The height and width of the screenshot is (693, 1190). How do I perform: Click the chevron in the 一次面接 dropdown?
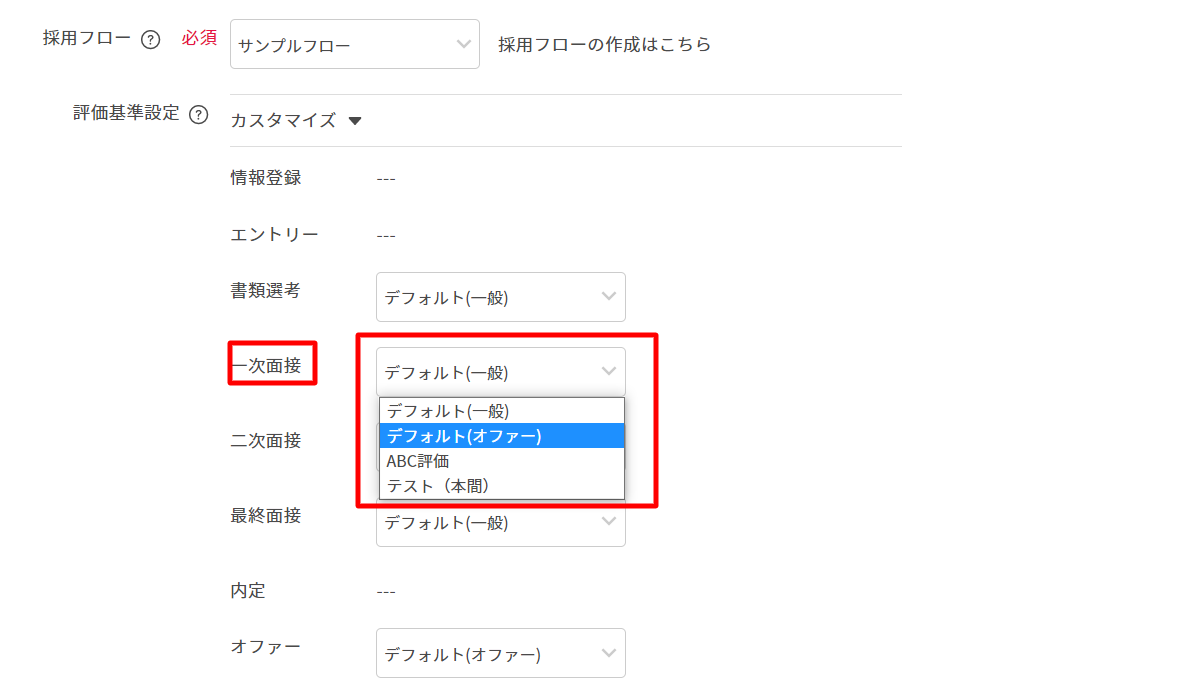pos(608,371)
